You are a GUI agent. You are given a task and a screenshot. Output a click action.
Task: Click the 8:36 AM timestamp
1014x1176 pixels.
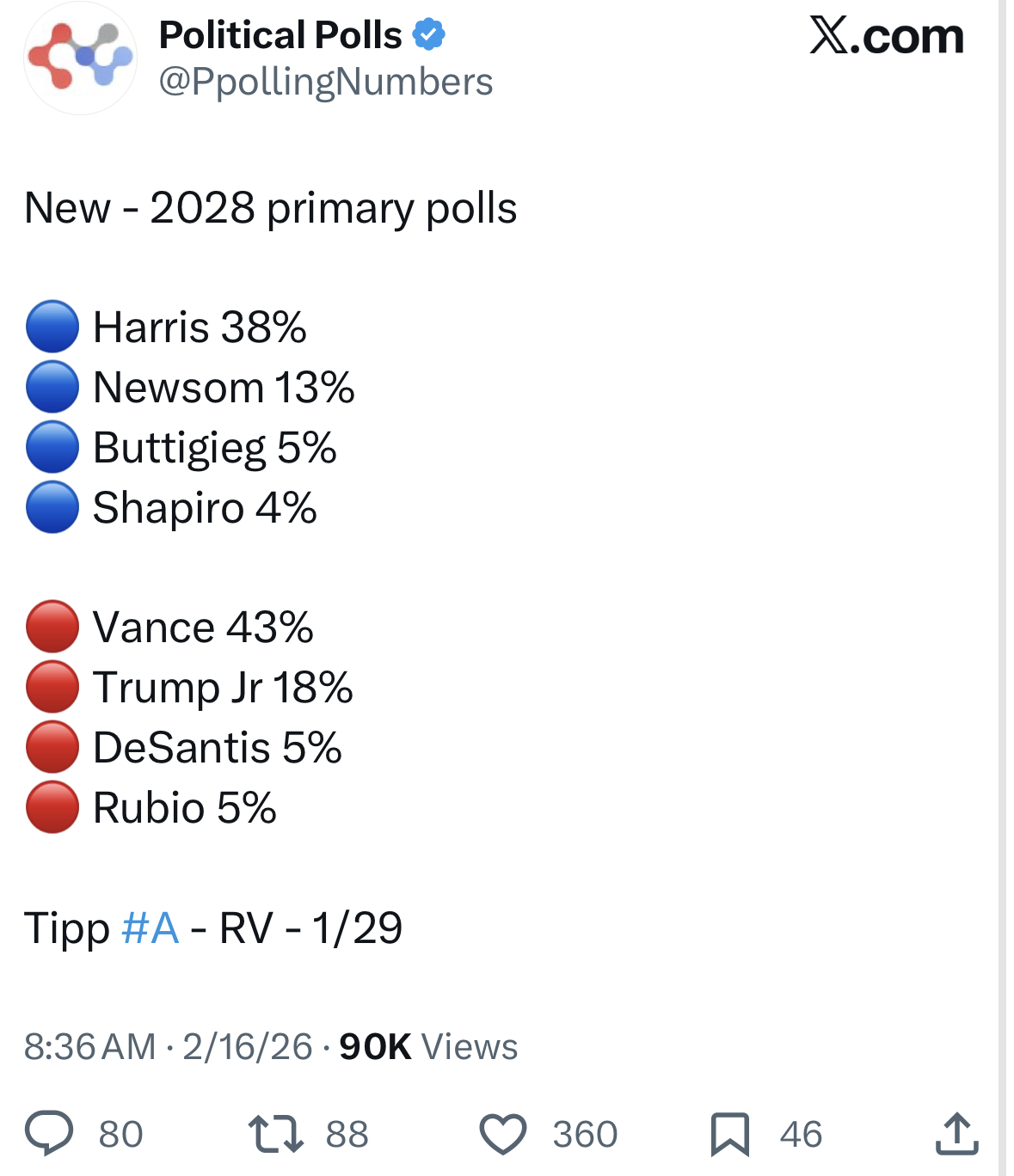click(x=90, y=1047)
